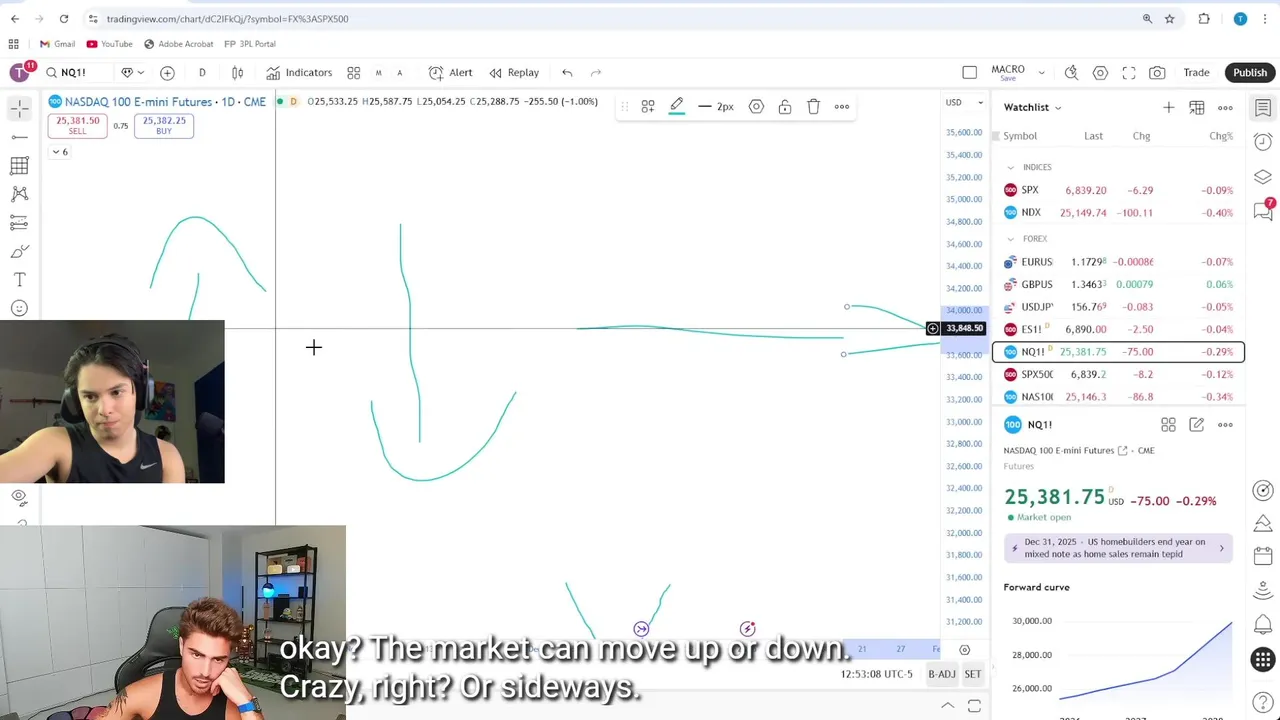Edit NQ1! symbol note

point(1197,425)
